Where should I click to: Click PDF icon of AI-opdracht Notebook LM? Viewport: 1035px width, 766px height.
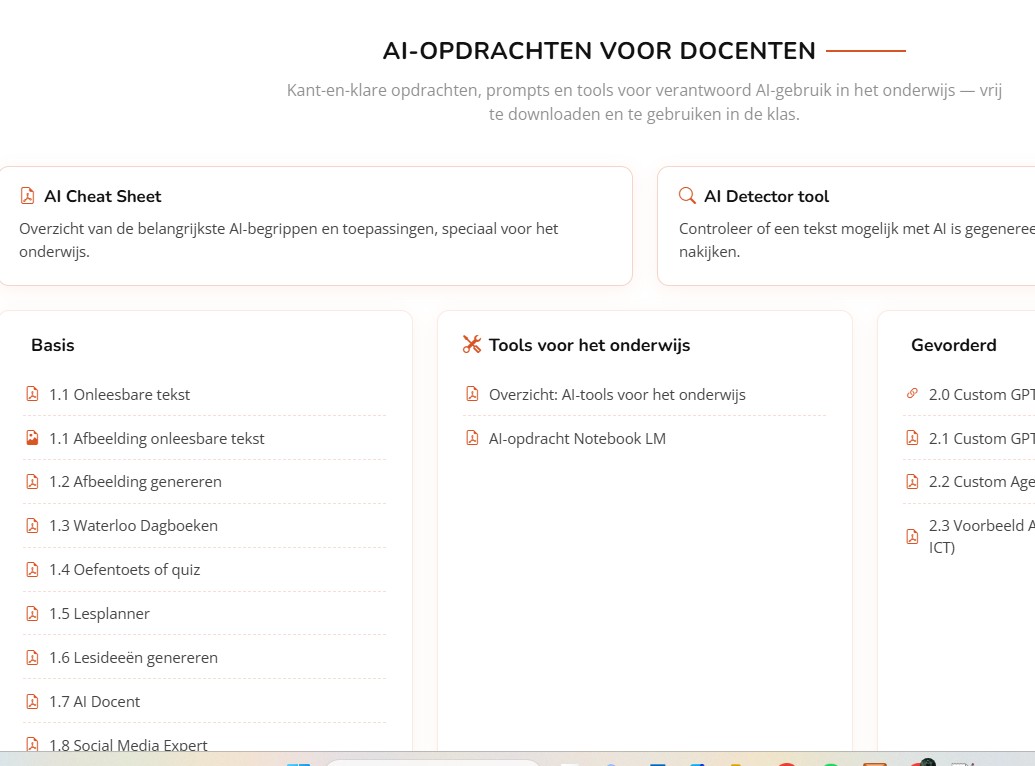click(472, 438)
